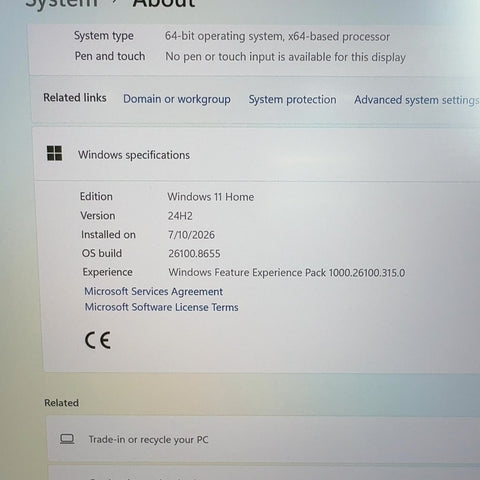Viewport: 480px width, 480px height.
Task: Open Advanced system settings link
Action: pos(417,100)
